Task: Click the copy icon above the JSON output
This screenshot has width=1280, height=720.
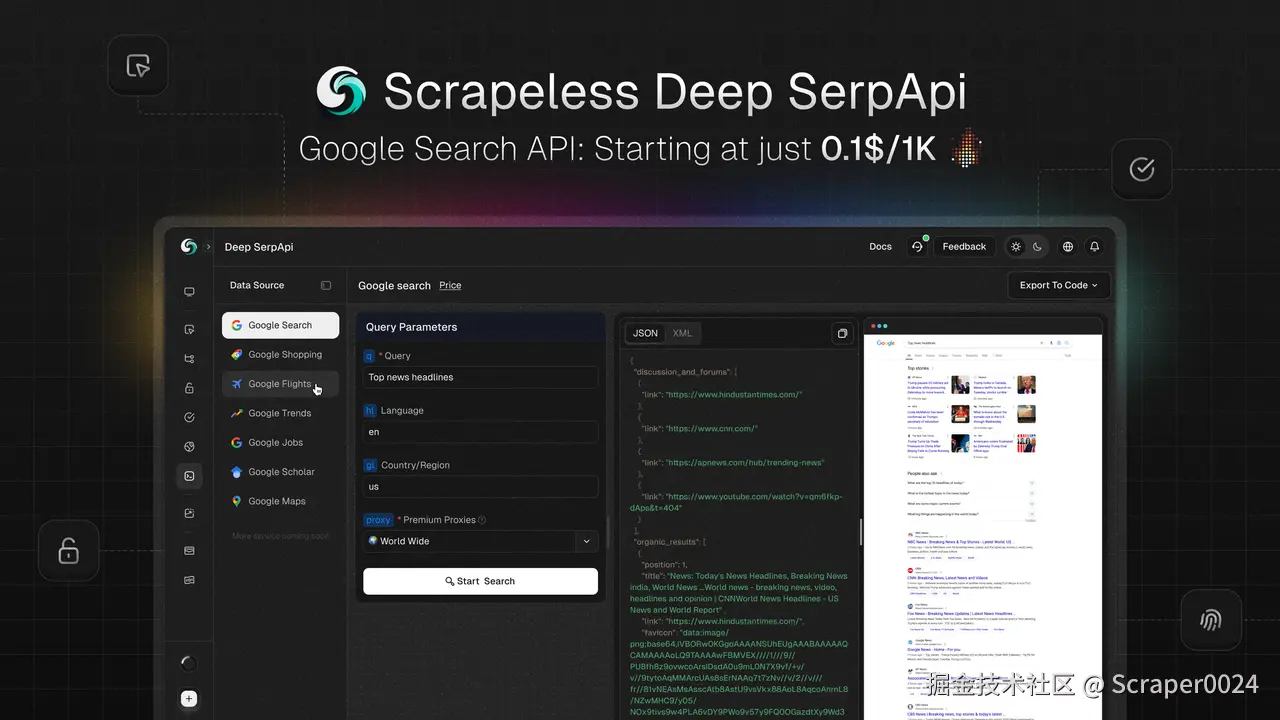Action: (x=842, y=333)
